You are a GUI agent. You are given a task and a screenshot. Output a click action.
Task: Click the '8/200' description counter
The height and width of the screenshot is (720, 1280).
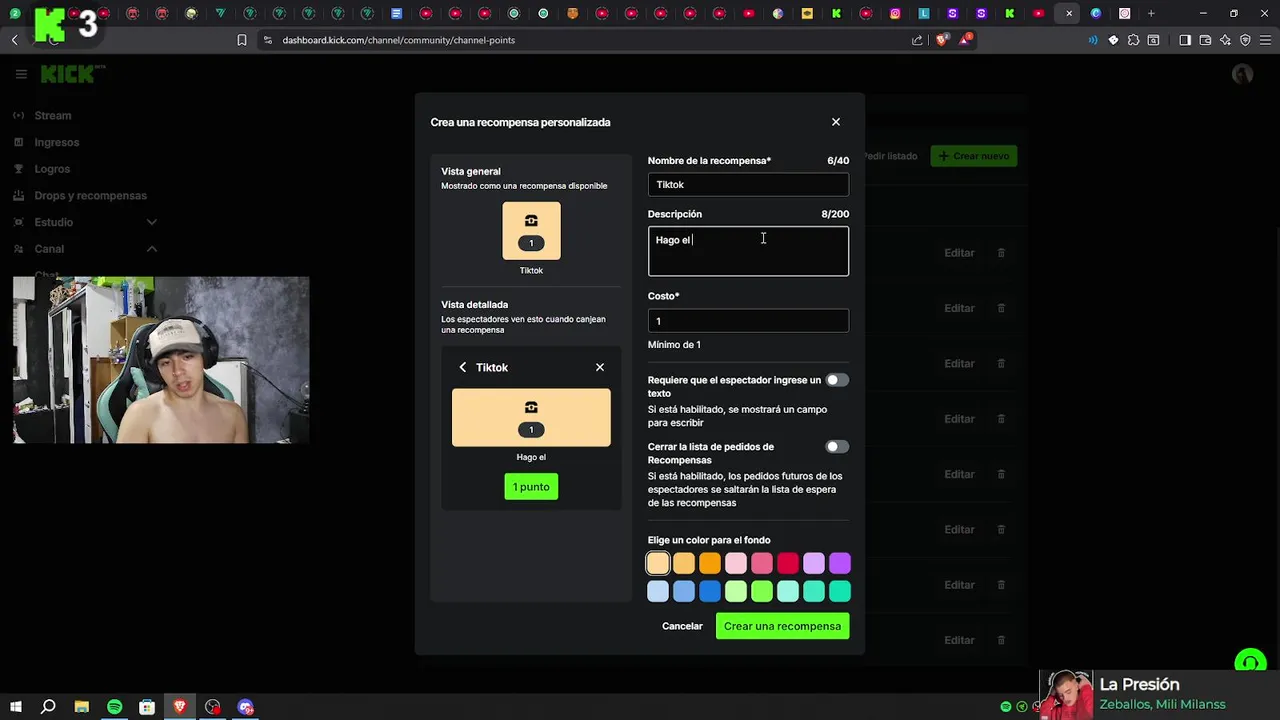tap(835, 214)
